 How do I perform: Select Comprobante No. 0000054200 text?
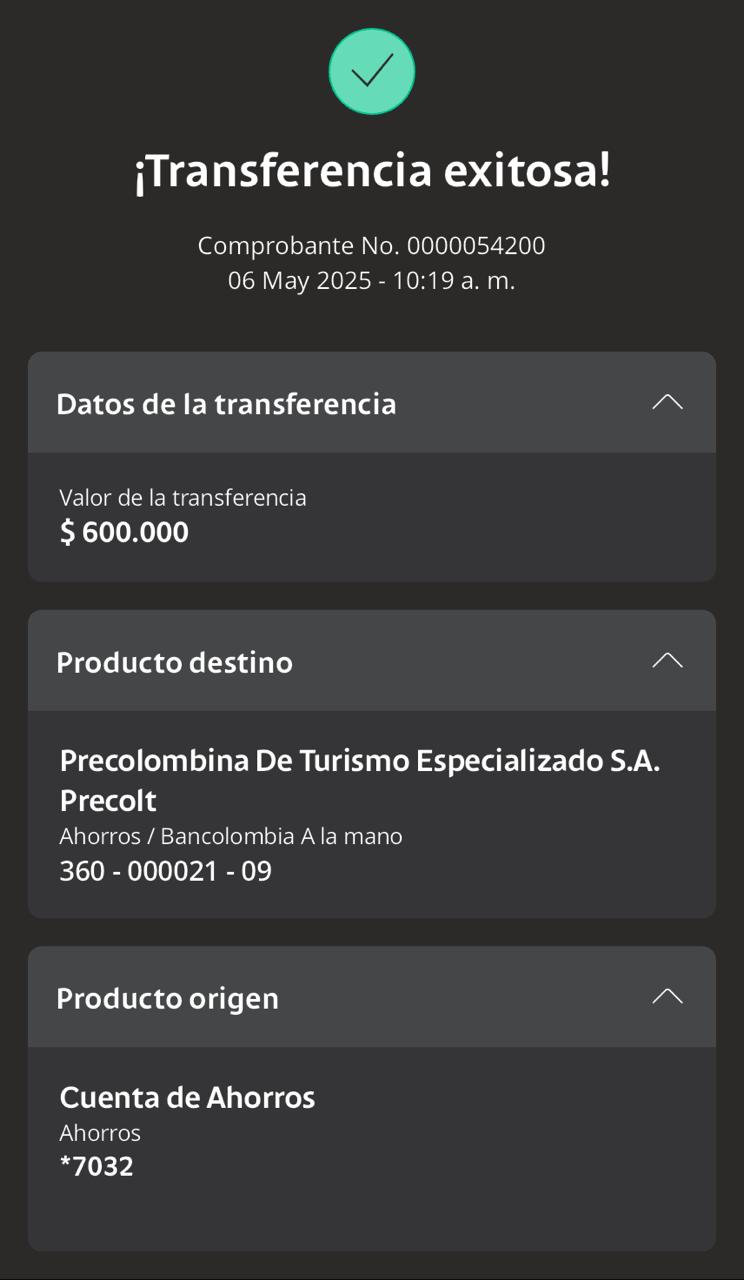tap(371, 245)
